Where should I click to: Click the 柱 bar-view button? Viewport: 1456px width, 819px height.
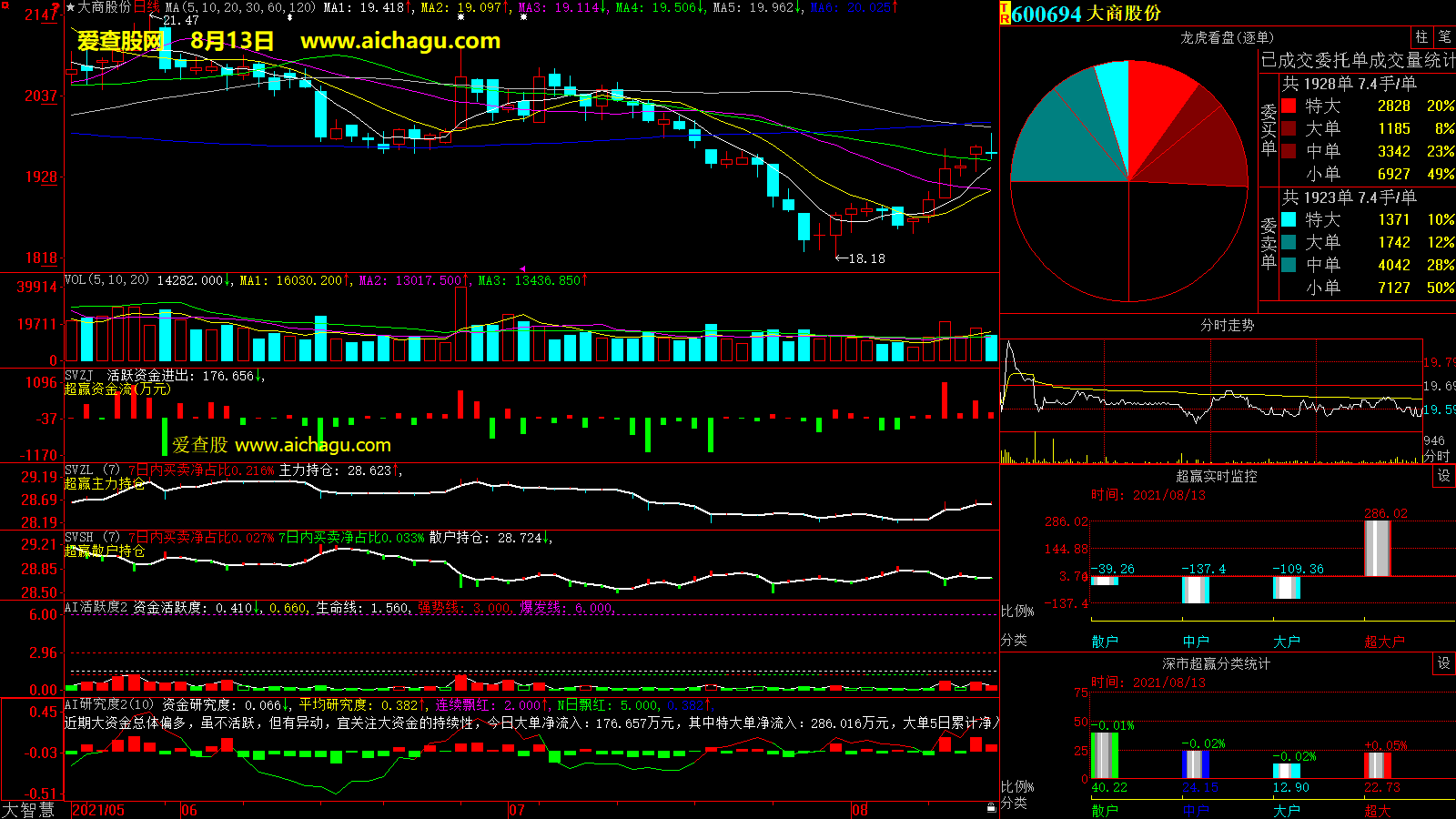(1421, 37)
